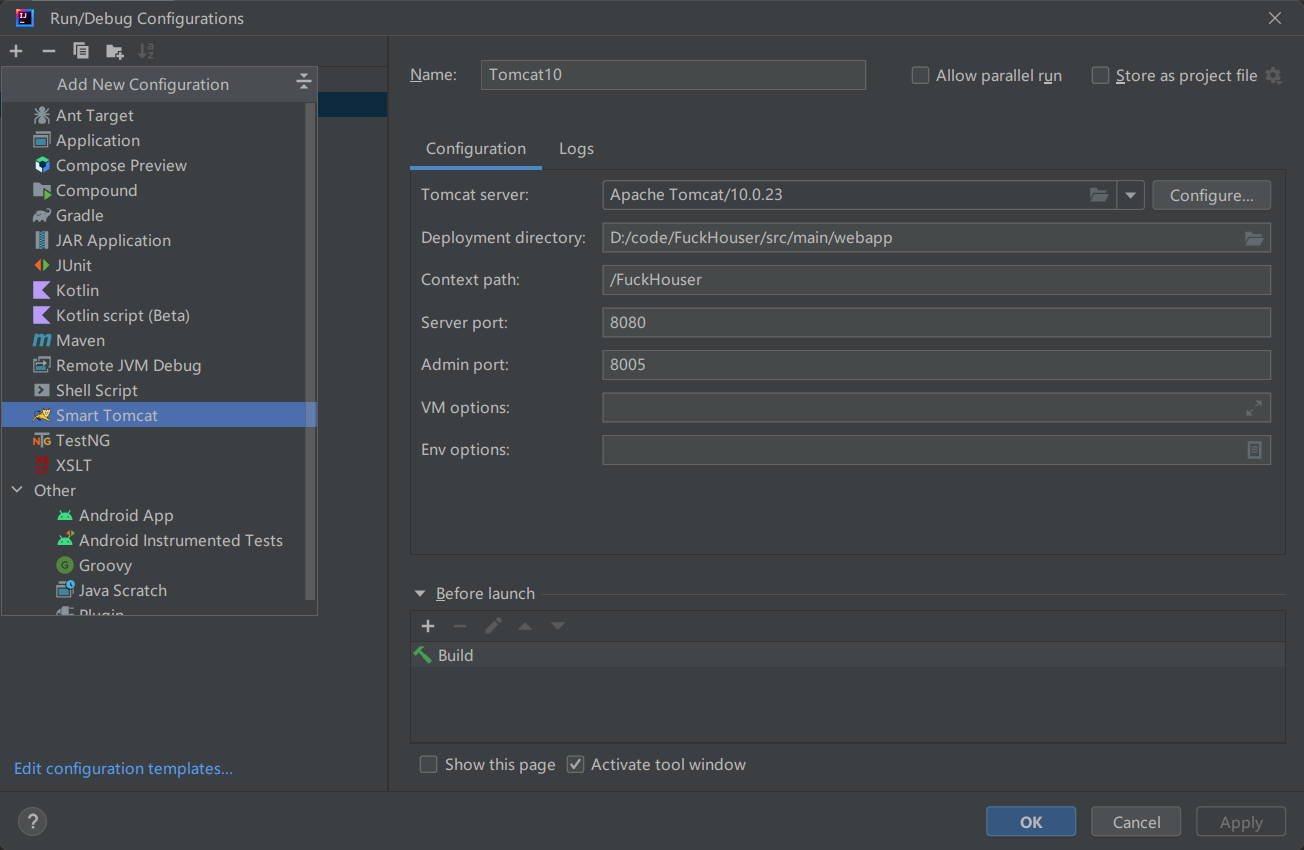The width and height of the screenshot is (1304, 850).
Task: Click the configuration type list scrollbar
Action: (310, 350)
